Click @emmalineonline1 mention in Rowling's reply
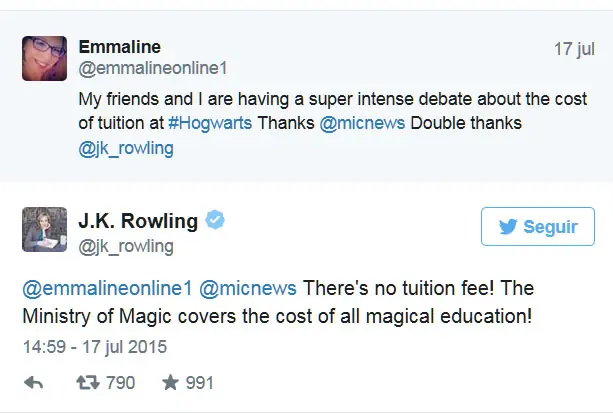The width and height of the screenshot is (613, 413). 105,289
